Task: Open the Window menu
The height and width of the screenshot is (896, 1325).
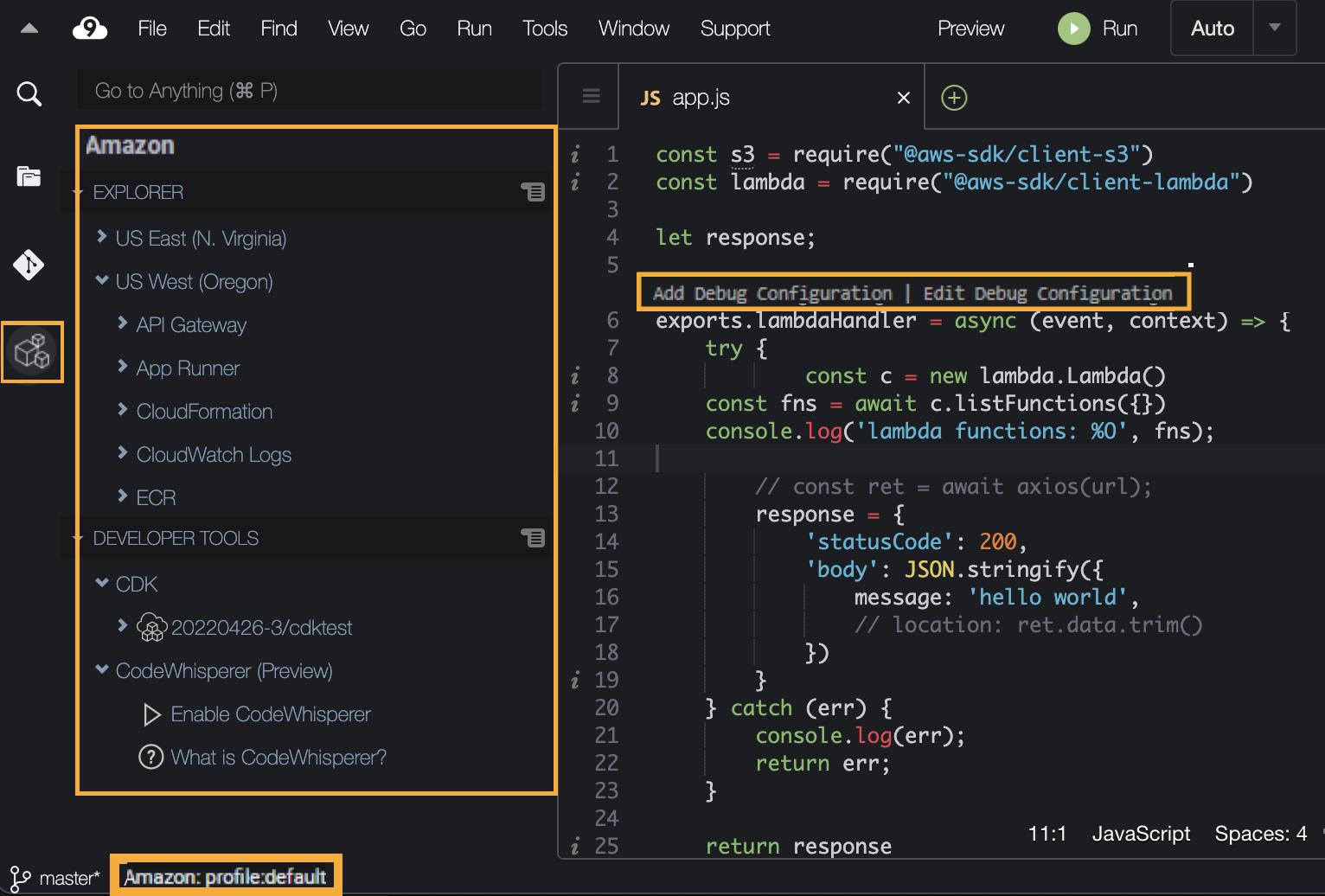Action: 634,29
